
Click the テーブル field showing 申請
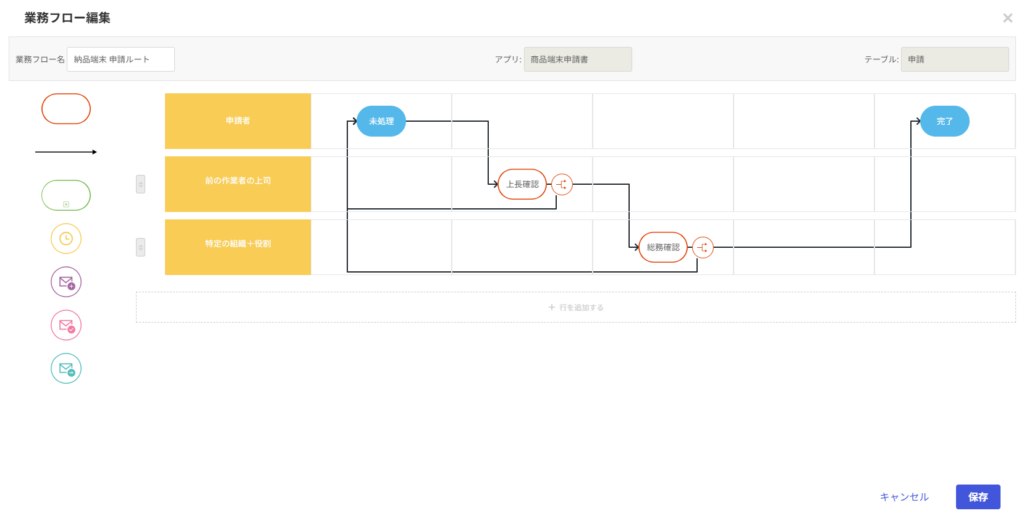pyautogui.click(x=953, y=59)
